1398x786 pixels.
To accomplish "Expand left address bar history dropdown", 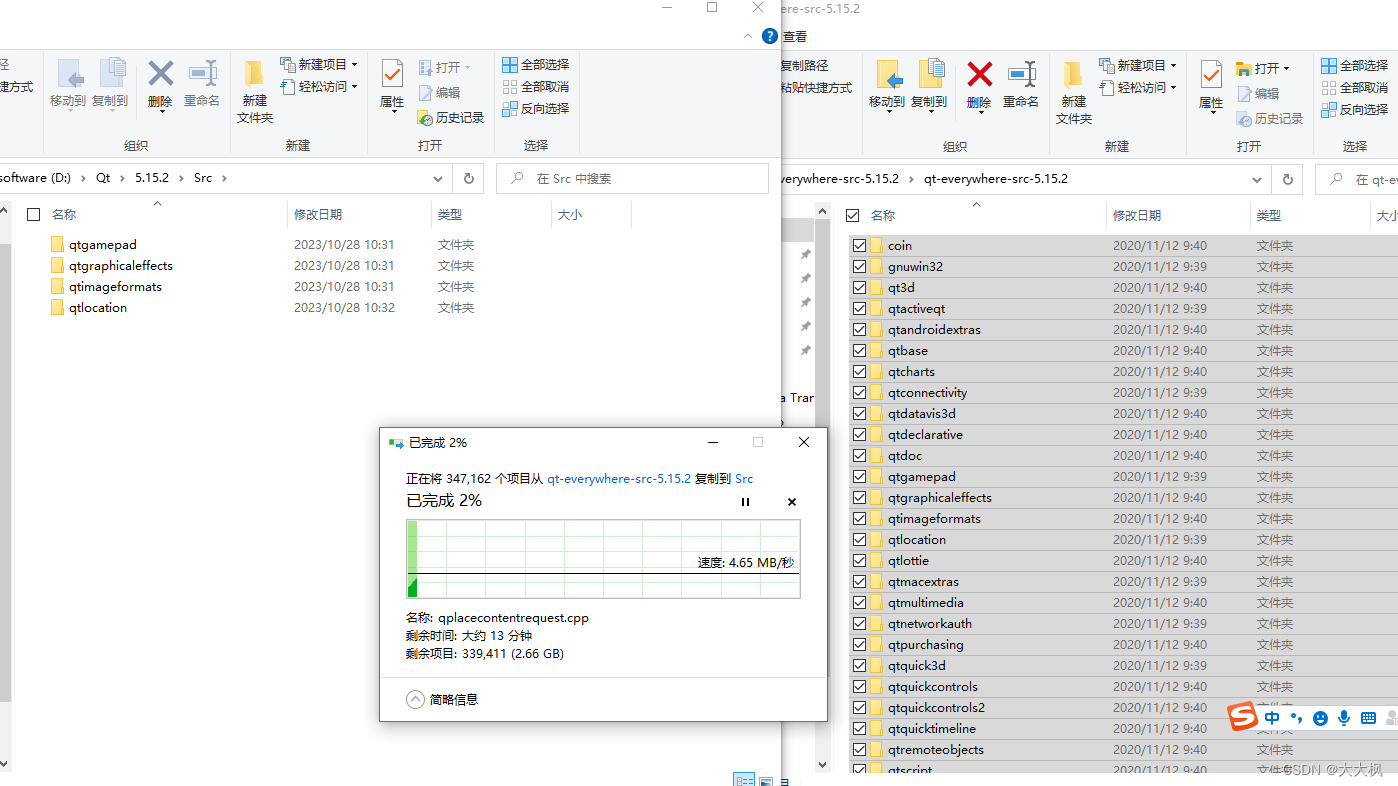I will point(438,178).
